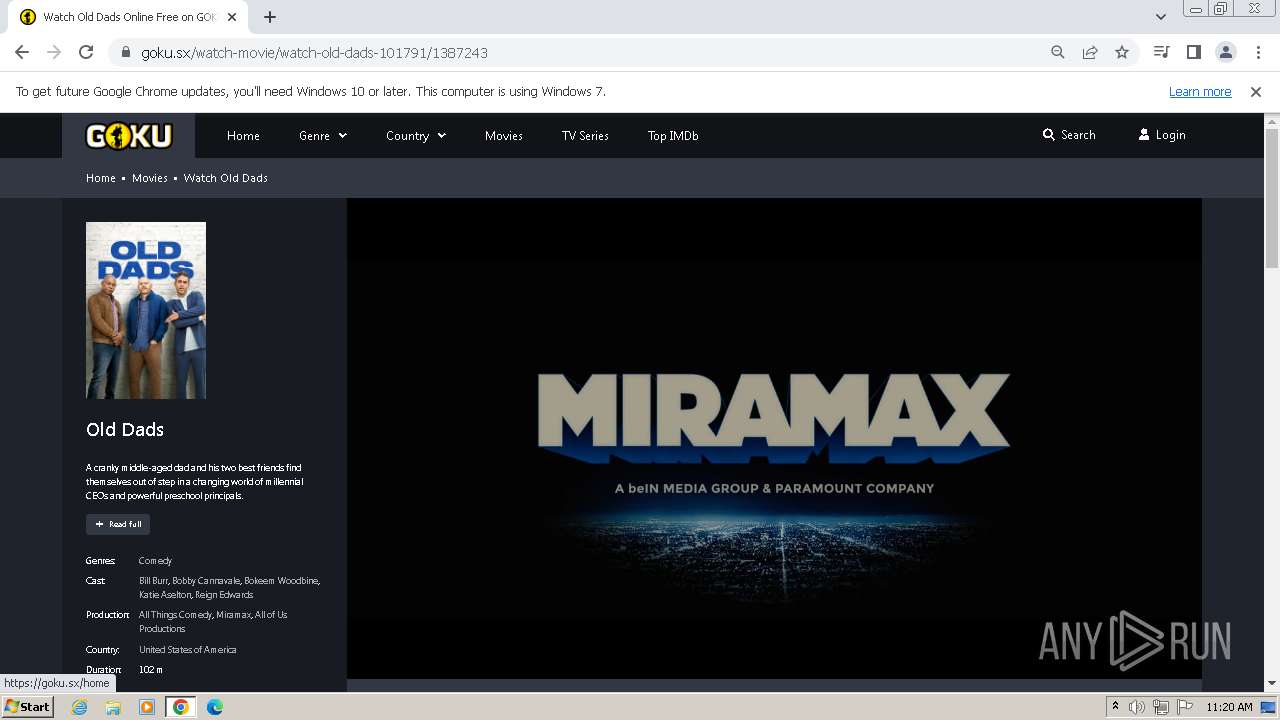Open the TV Series nav item
Screen dimensions: 1280x720
click(x=585, y=136)
